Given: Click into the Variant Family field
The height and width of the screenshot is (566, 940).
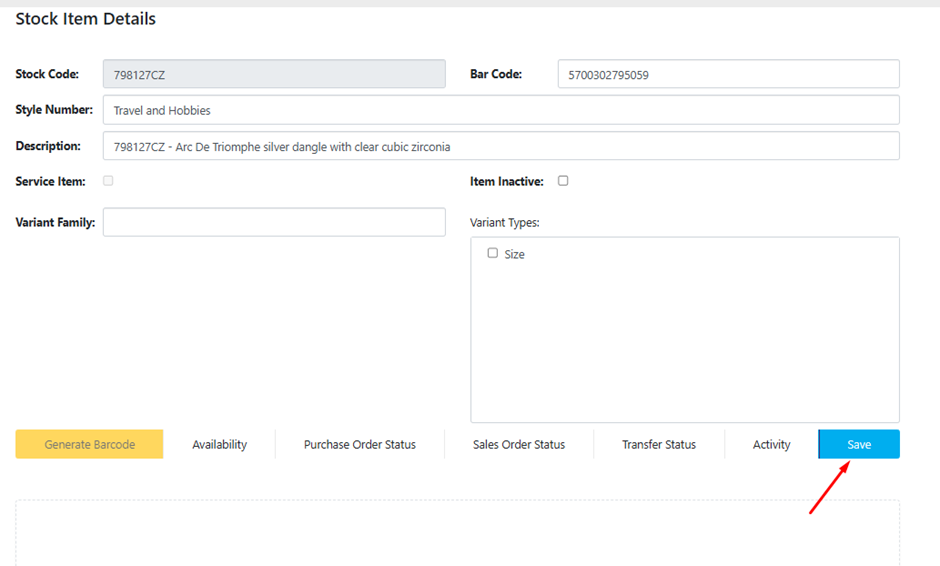Looking at the screenshot, I should pos(273,222).
